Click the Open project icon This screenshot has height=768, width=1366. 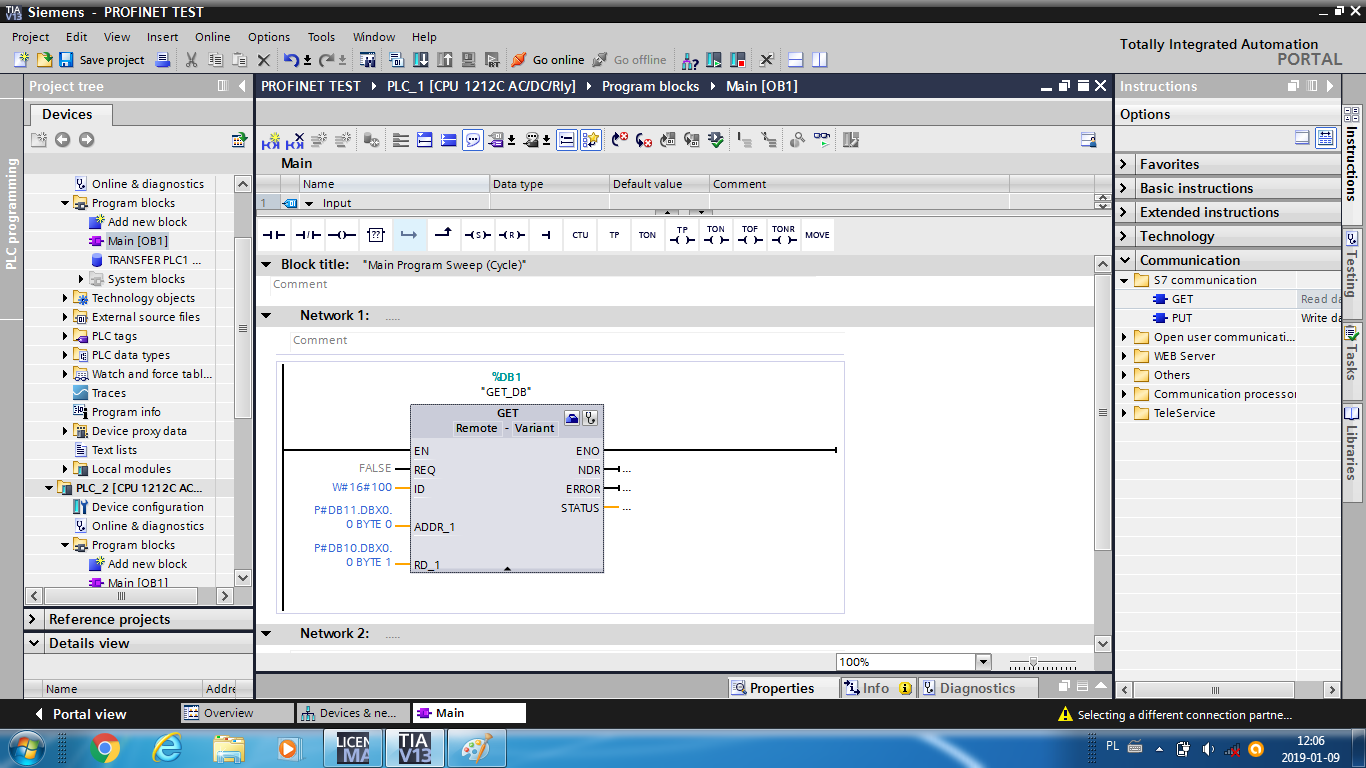(x=43, y=60)
